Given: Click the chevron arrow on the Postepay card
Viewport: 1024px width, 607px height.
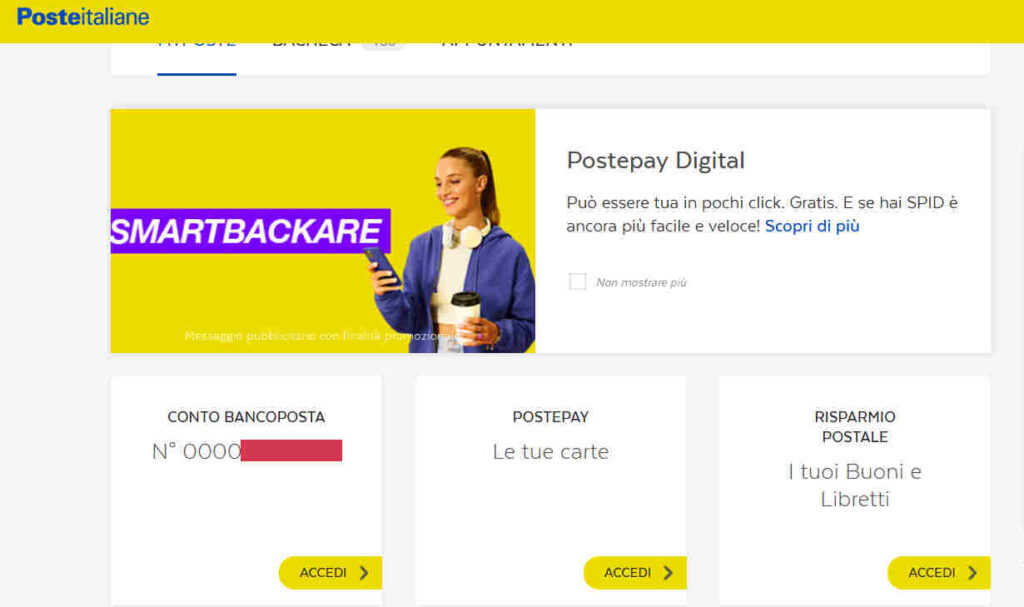Looking at the screenshot, I should pos(668,573).
